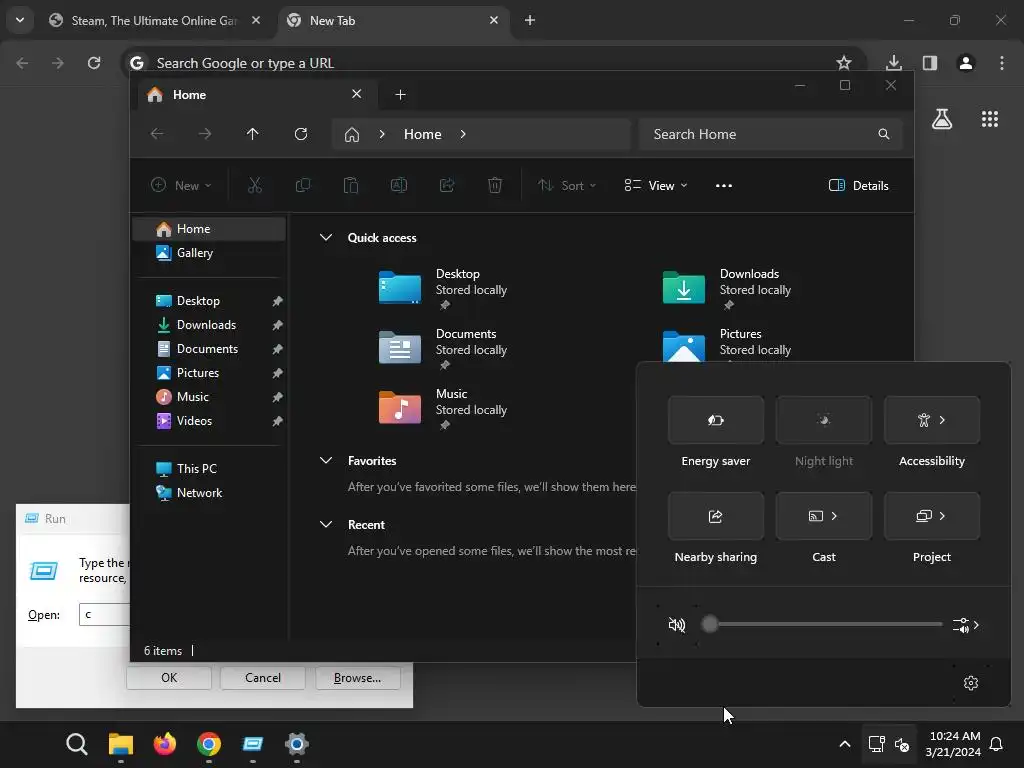Select Gallery in the navigation pane

(209, 253)
